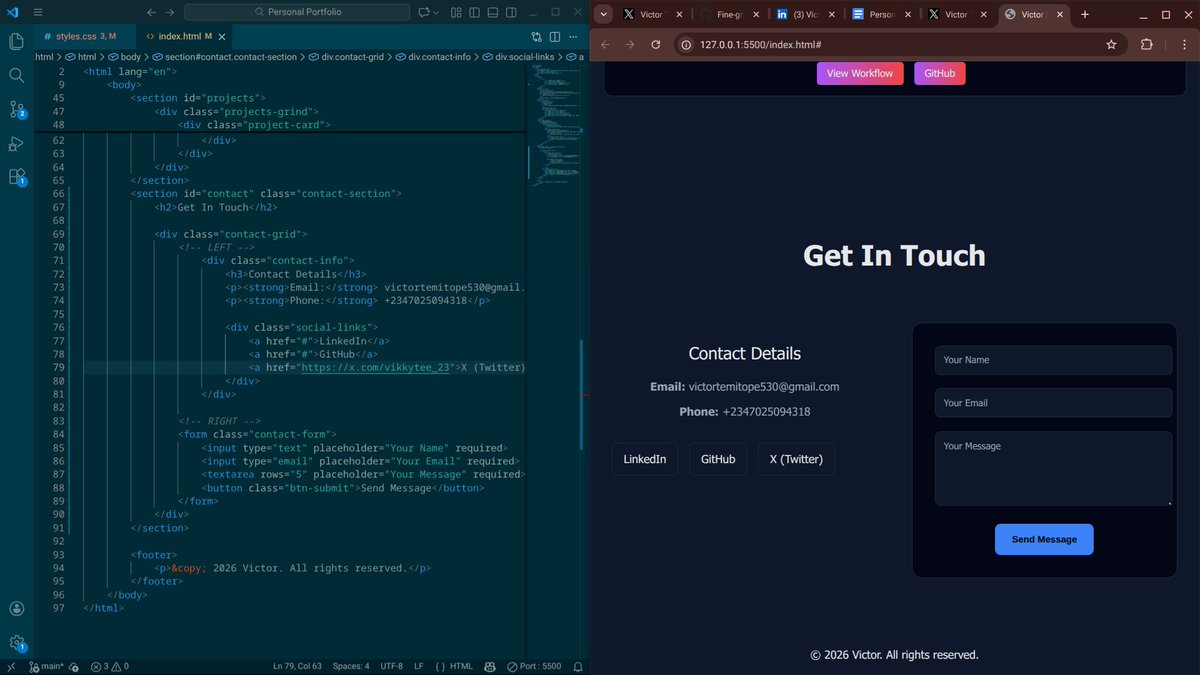1200x675 pixels.
Task: Go forward with VS Code navigation arrow
Action: click(170, 13)
